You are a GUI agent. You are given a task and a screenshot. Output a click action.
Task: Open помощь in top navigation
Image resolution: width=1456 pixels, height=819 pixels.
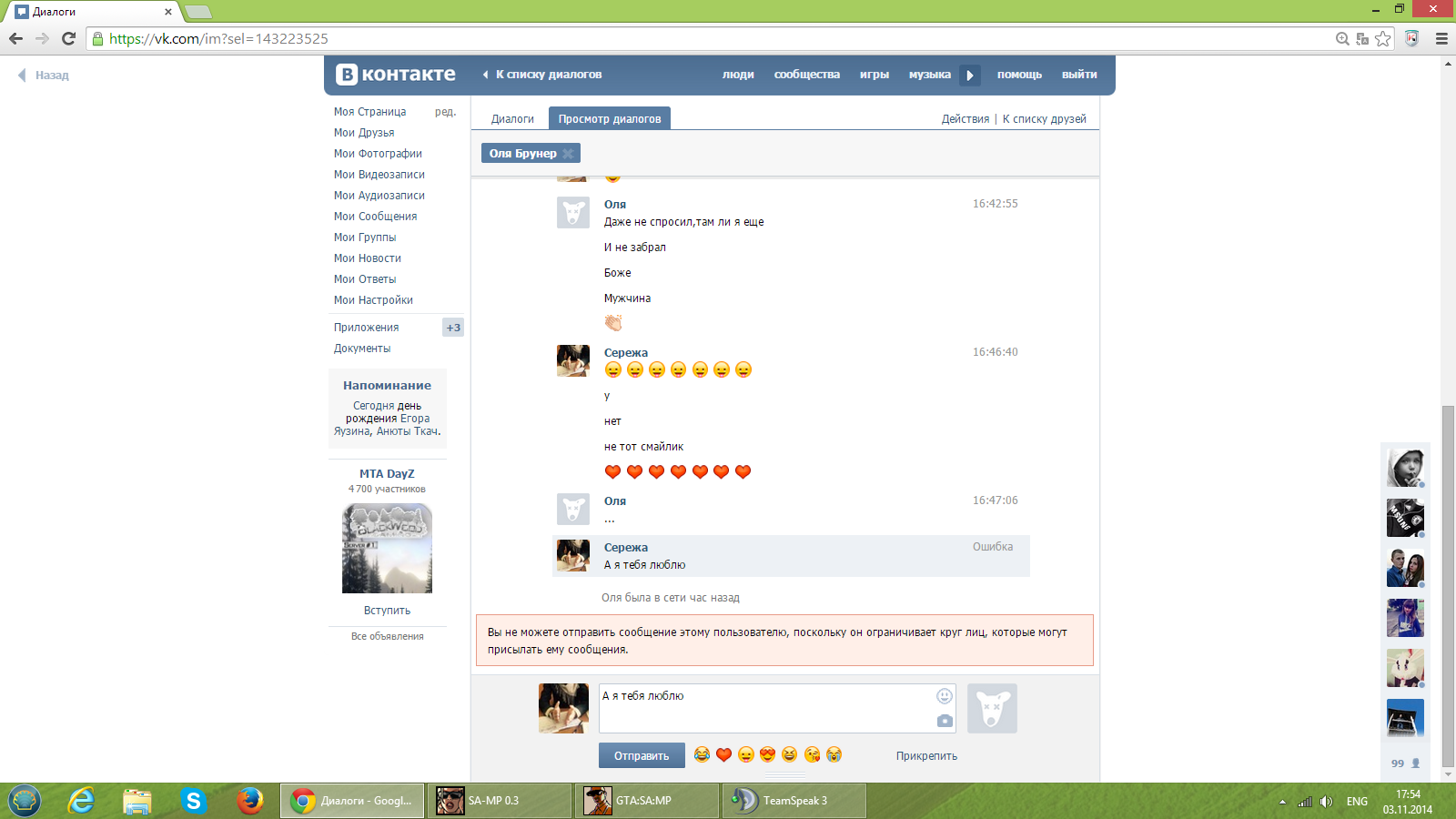click(x=1019, y=75)
